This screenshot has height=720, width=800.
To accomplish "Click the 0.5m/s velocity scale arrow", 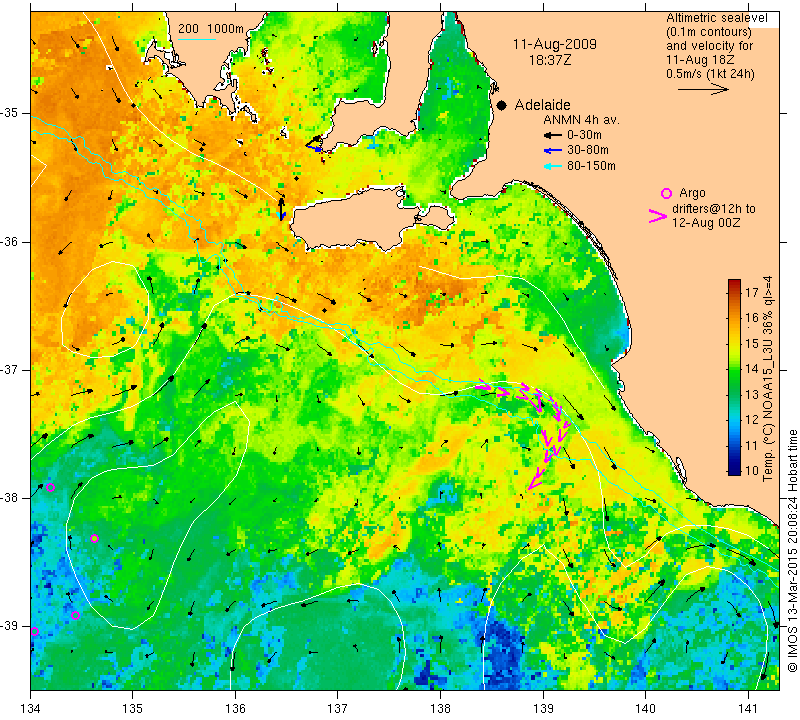I will (x=703, y=89).
